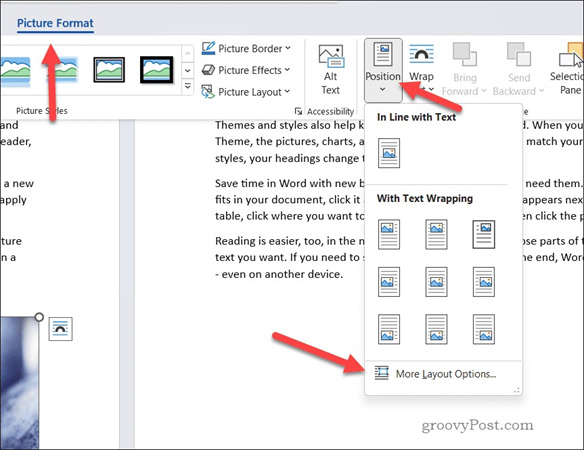Click the text 'Themes and styles also help'

click(x=285, y=125)
